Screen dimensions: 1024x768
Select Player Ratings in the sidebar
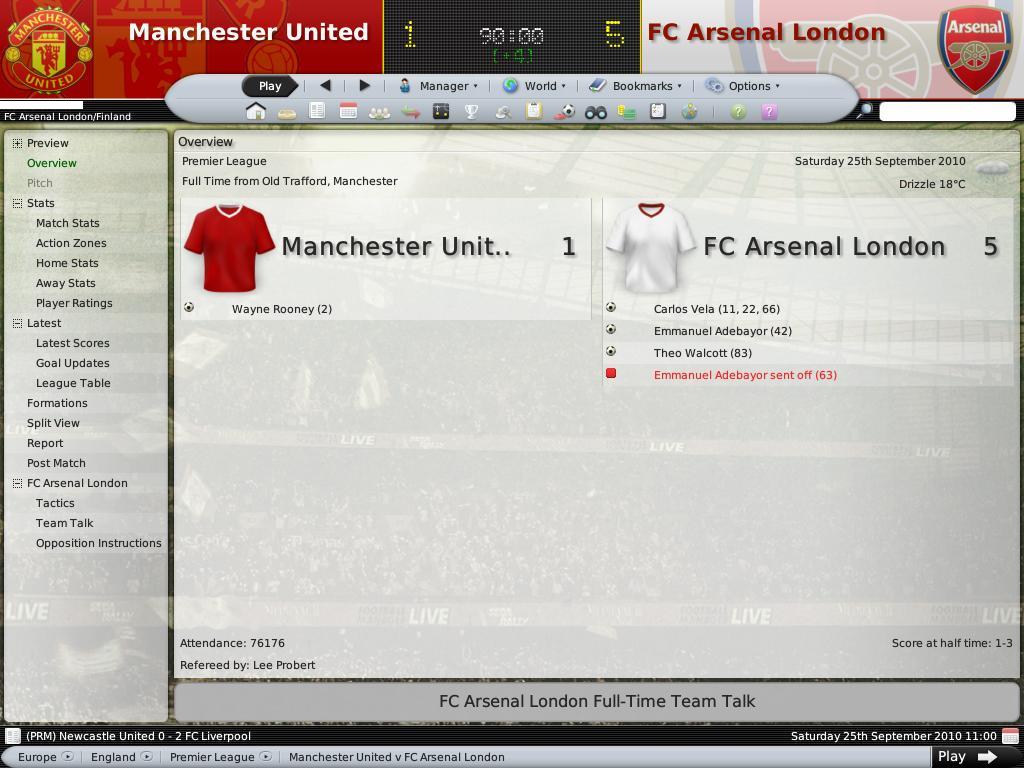click(x=74, y=303)
